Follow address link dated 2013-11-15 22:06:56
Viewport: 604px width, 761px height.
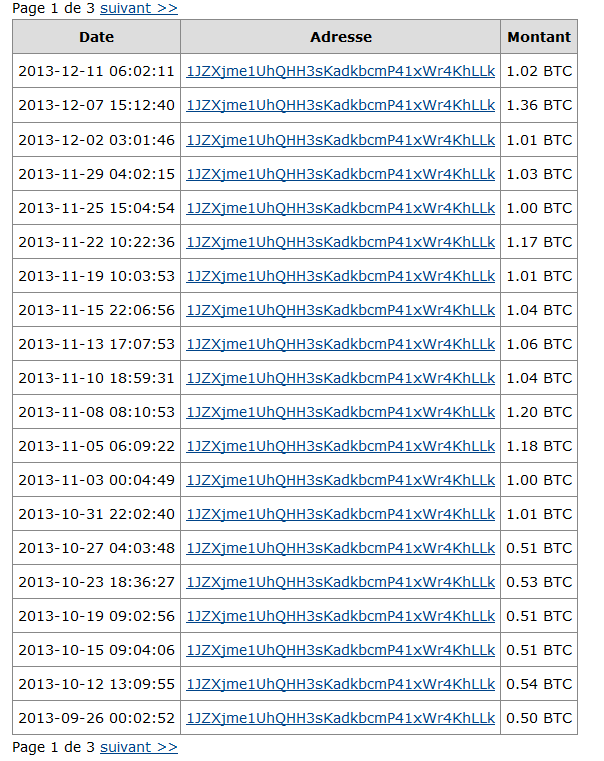341,310
